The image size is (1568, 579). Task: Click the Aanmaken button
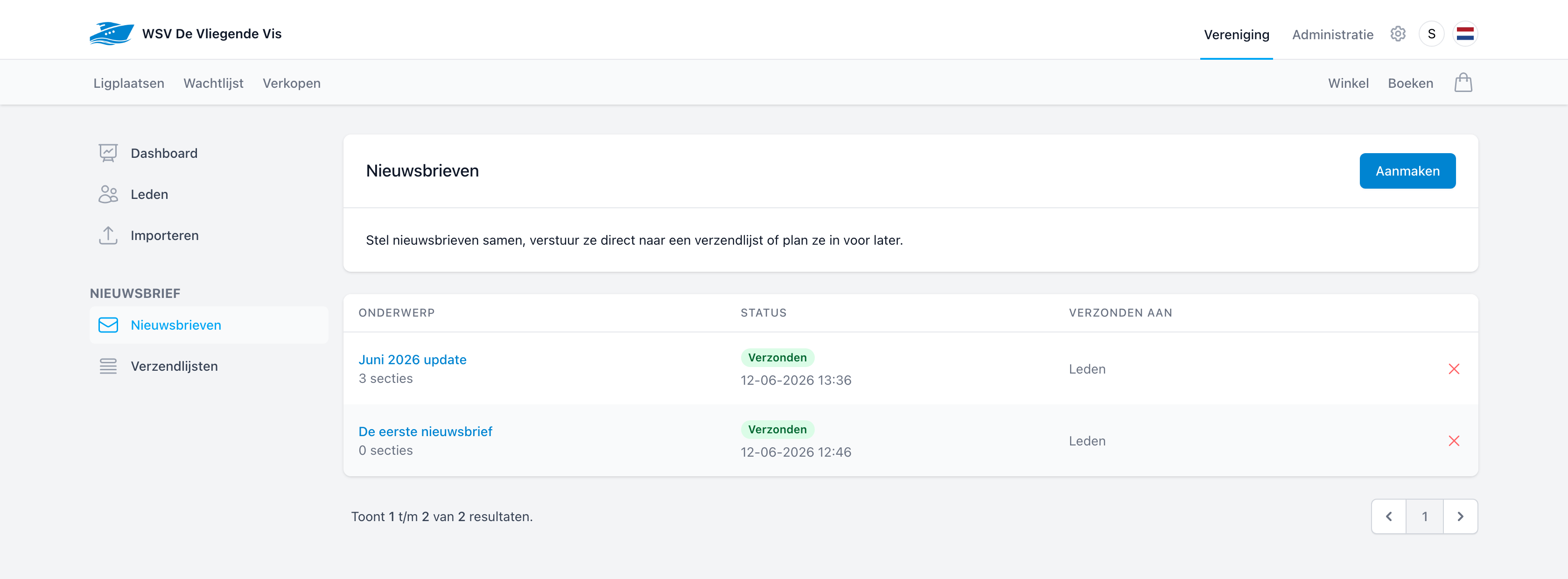[x=1407, y=171]
